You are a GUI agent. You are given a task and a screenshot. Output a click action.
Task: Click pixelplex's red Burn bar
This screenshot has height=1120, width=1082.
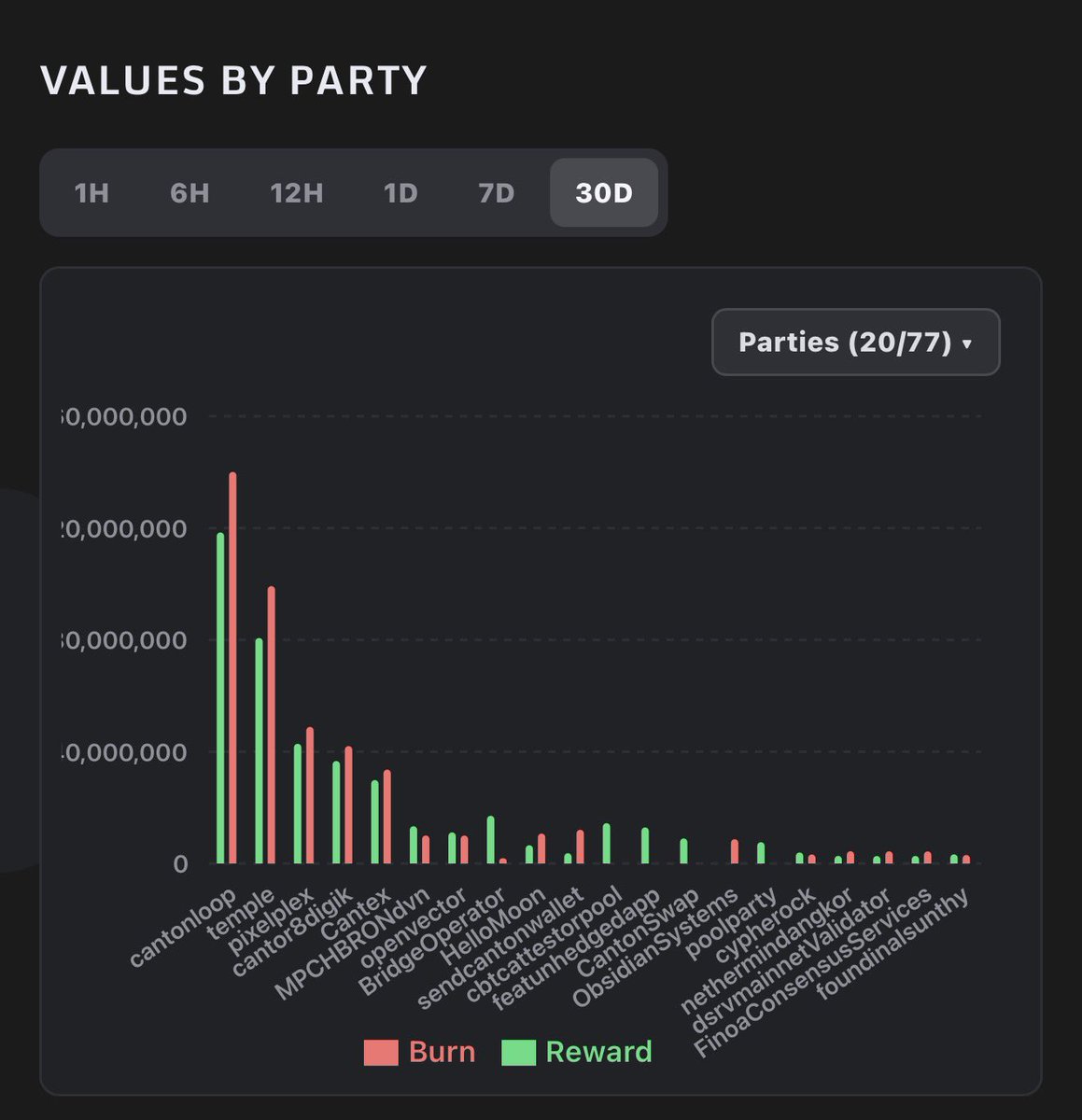(310, 795)
